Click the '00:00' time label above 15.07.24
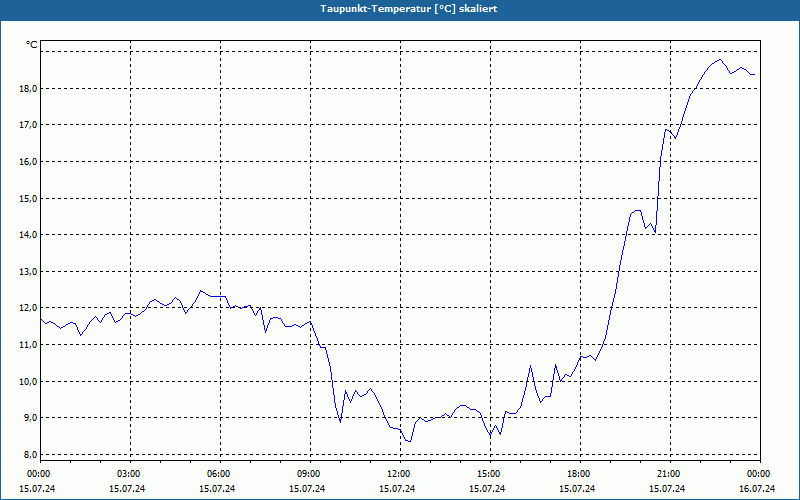The image size is (800, 500). click(37, 474)
